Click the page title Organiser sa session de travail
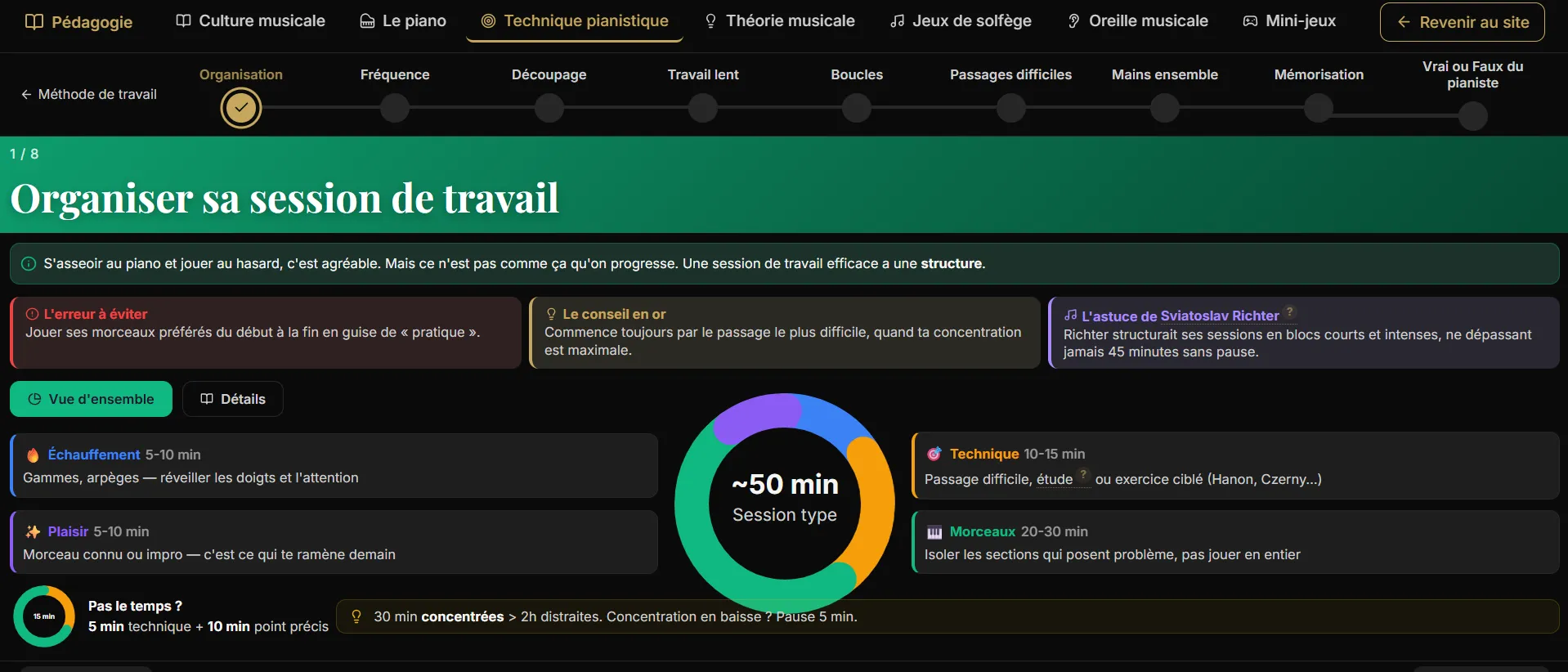This screenshot has height=672, width=1568. pyautogui.click(x=284, y=199)
